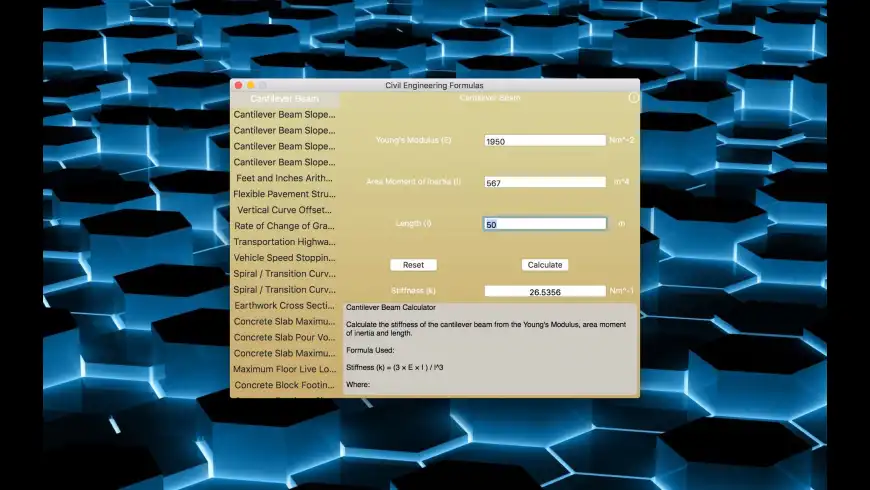Screen dimensions: 870x490
Task: Click the Young's Modulus (E) label
Action: [413, 140]
